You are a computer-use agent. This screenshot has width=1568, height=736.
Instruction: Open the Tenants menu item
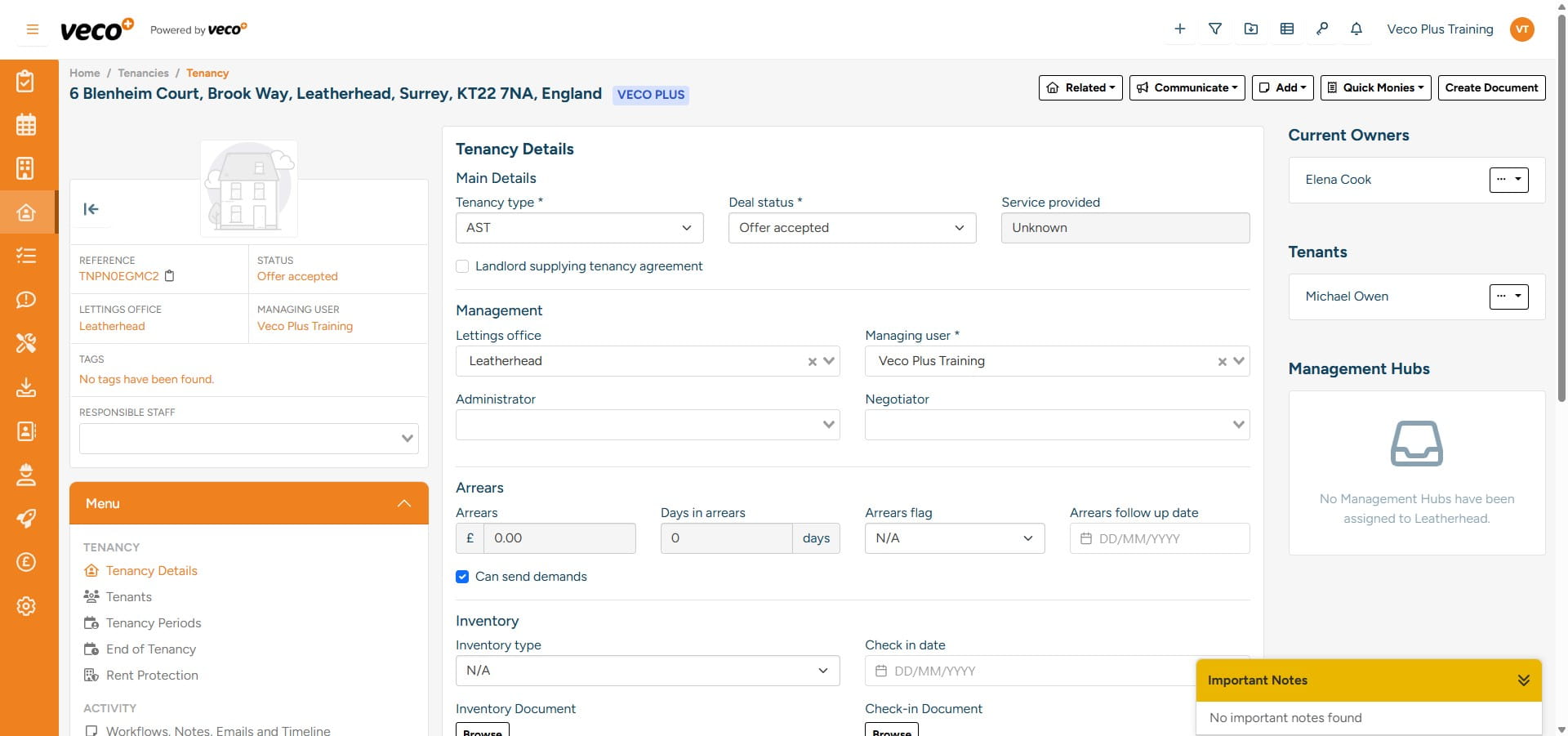128,596
